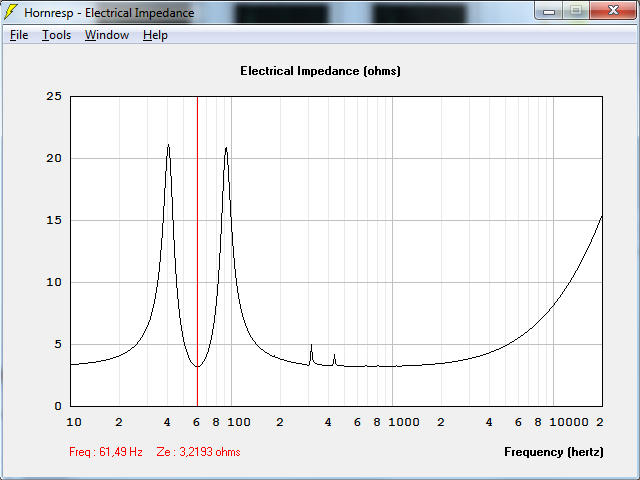Click the '20' impedance axis label
The width and height of the screenshot is (640, 480).
[x=54, y=158]
